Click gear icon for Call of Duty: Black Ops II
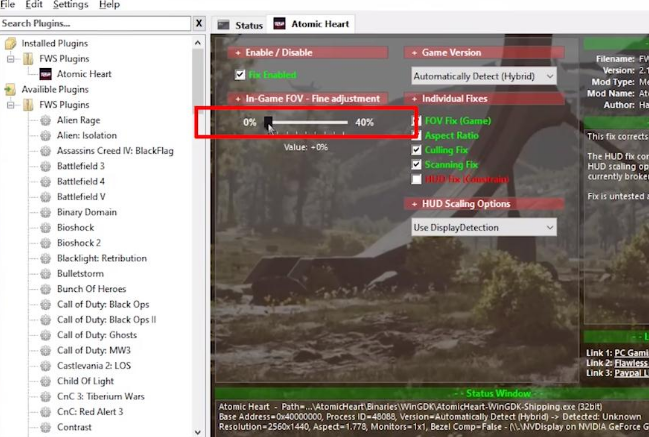Screen dimensions: 649x437 (x=46, y=320)
